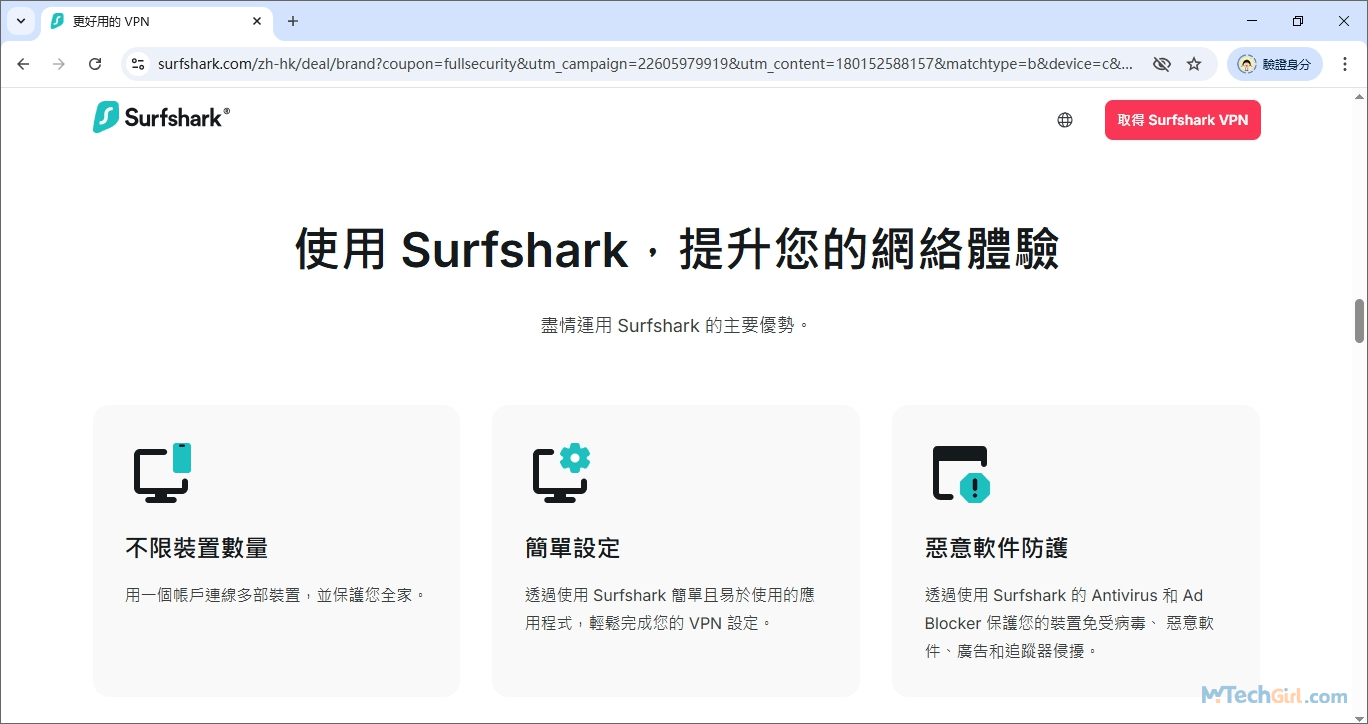The height and width of the screenshot is (724, 1368).
Task: Click the page vertical scrollbar thumb
Action: pyautogui.click(x=1359, y=320)
